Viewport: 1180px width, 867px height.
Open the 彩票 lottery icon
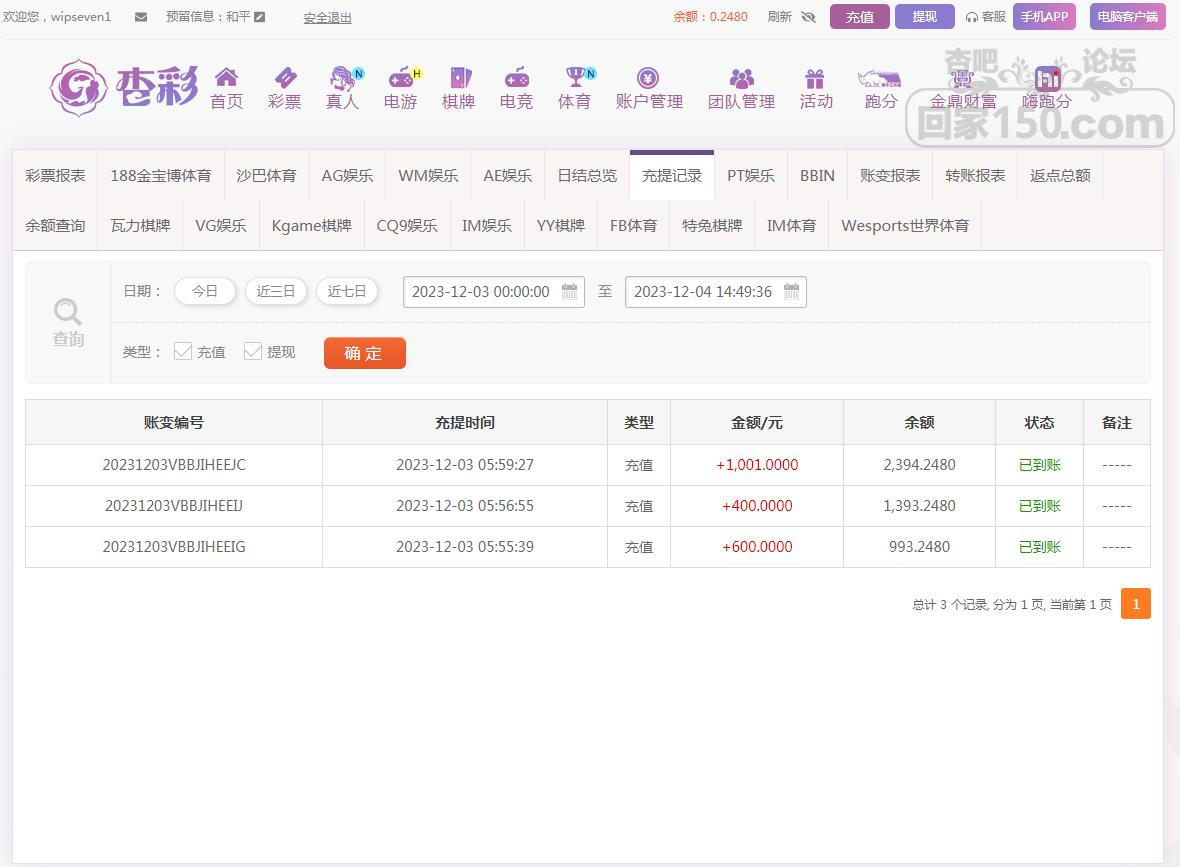pos(284,78)
